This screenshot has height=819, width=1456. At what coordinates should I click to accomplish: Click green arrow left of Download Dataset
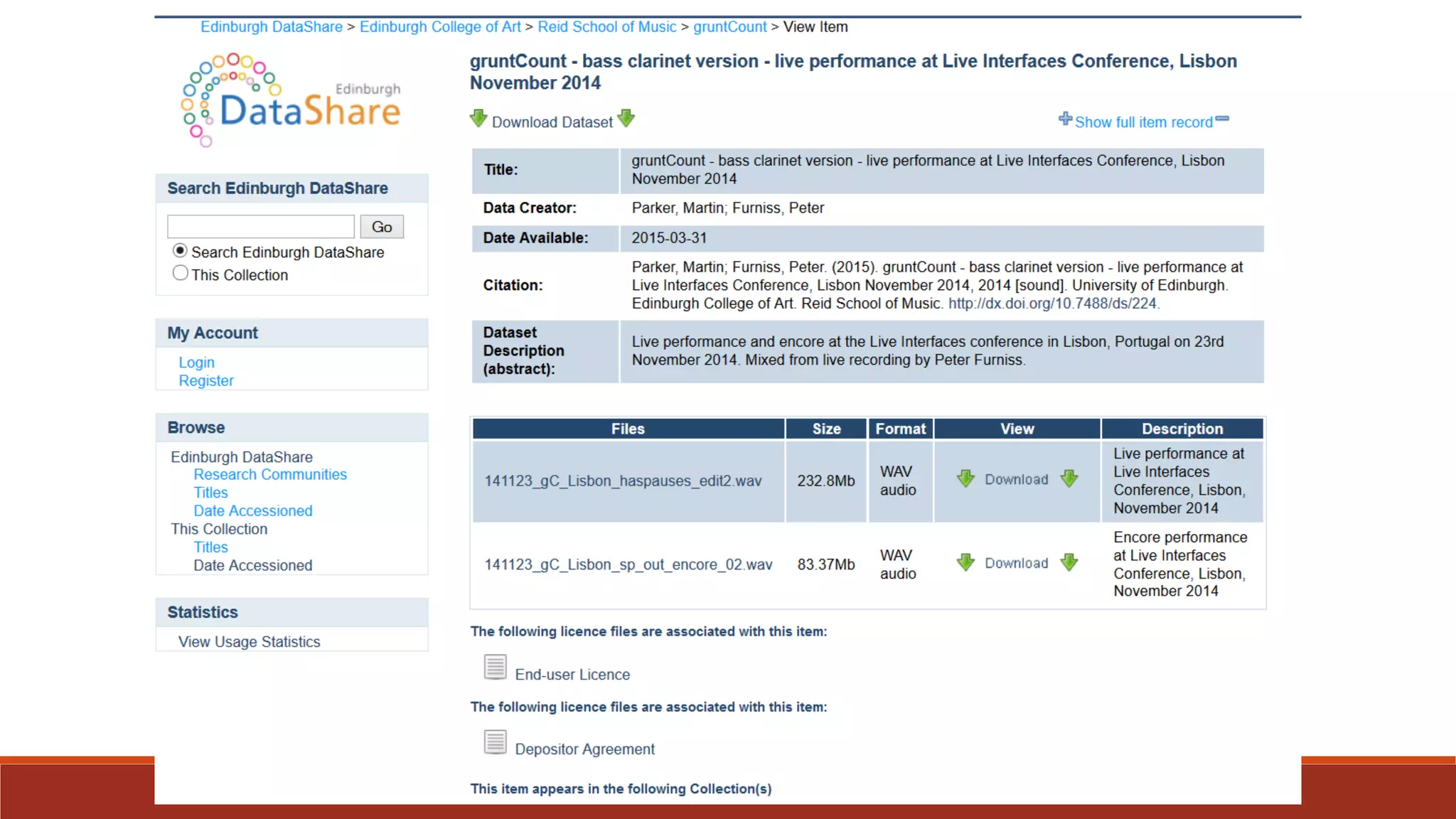[x=478, y=119]
